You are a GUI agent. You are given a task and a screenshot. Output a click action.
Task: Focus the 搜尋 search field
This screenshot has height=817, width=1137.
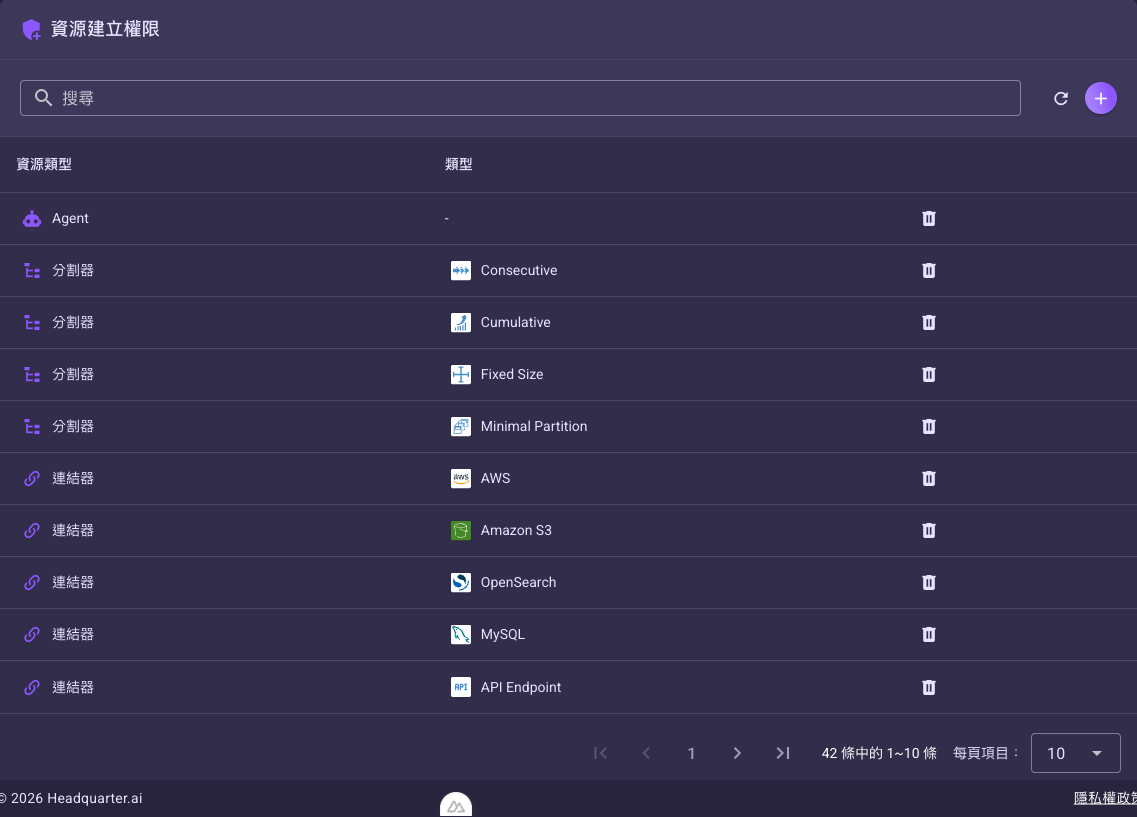pos(520,98)
